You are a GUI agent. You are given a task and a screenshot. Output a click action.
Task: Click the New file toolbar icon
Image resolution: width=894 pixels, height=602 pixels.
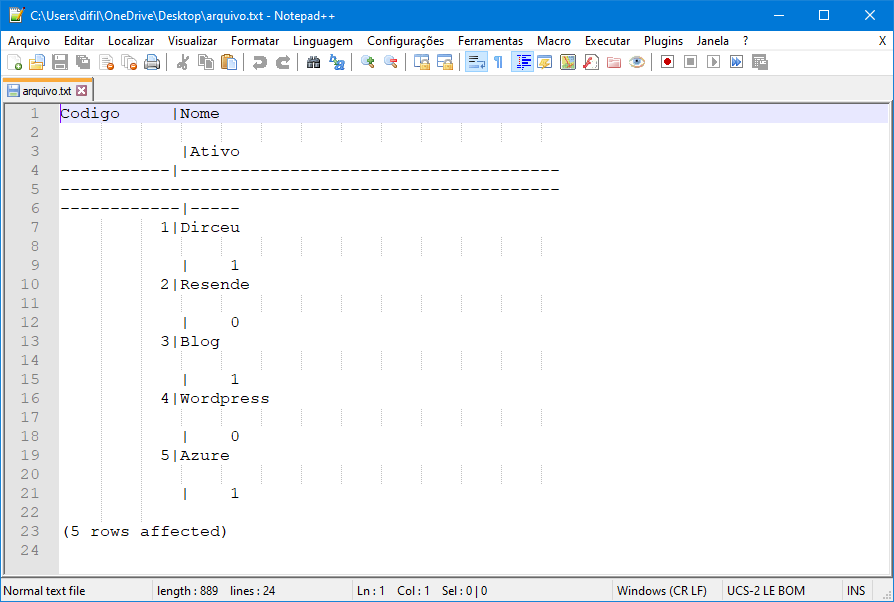point(14,62)
